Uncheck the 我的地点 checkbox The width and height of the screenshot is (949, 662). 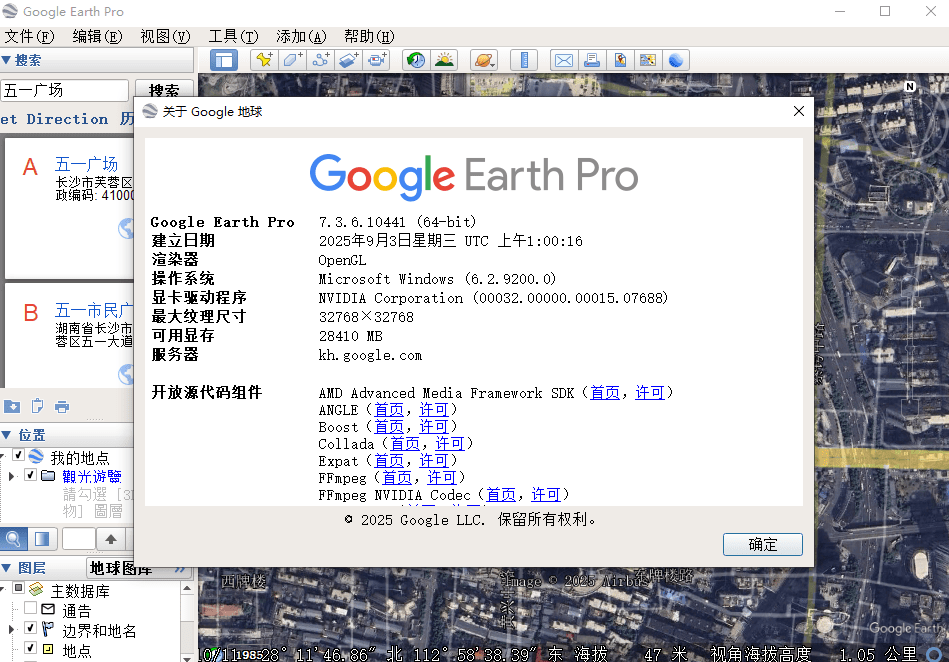[x=19, y=455]
